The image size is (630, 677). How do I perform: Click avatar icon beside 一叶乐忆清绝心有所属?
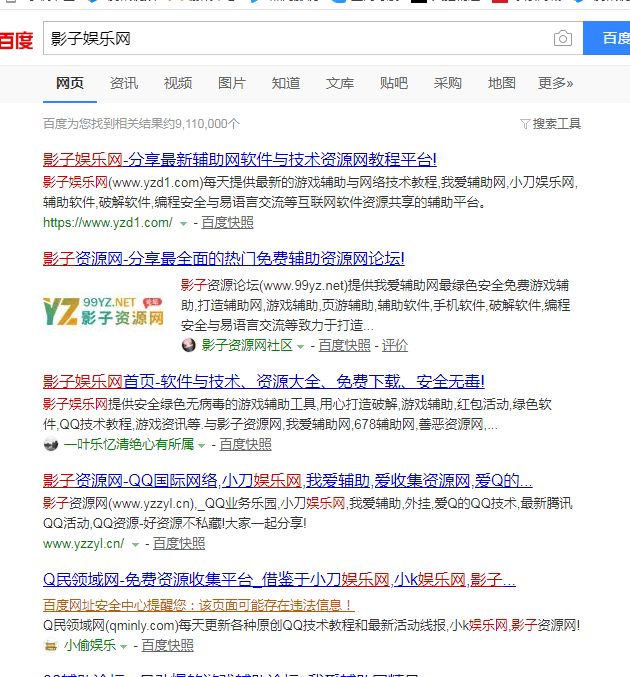pos(51,444)
